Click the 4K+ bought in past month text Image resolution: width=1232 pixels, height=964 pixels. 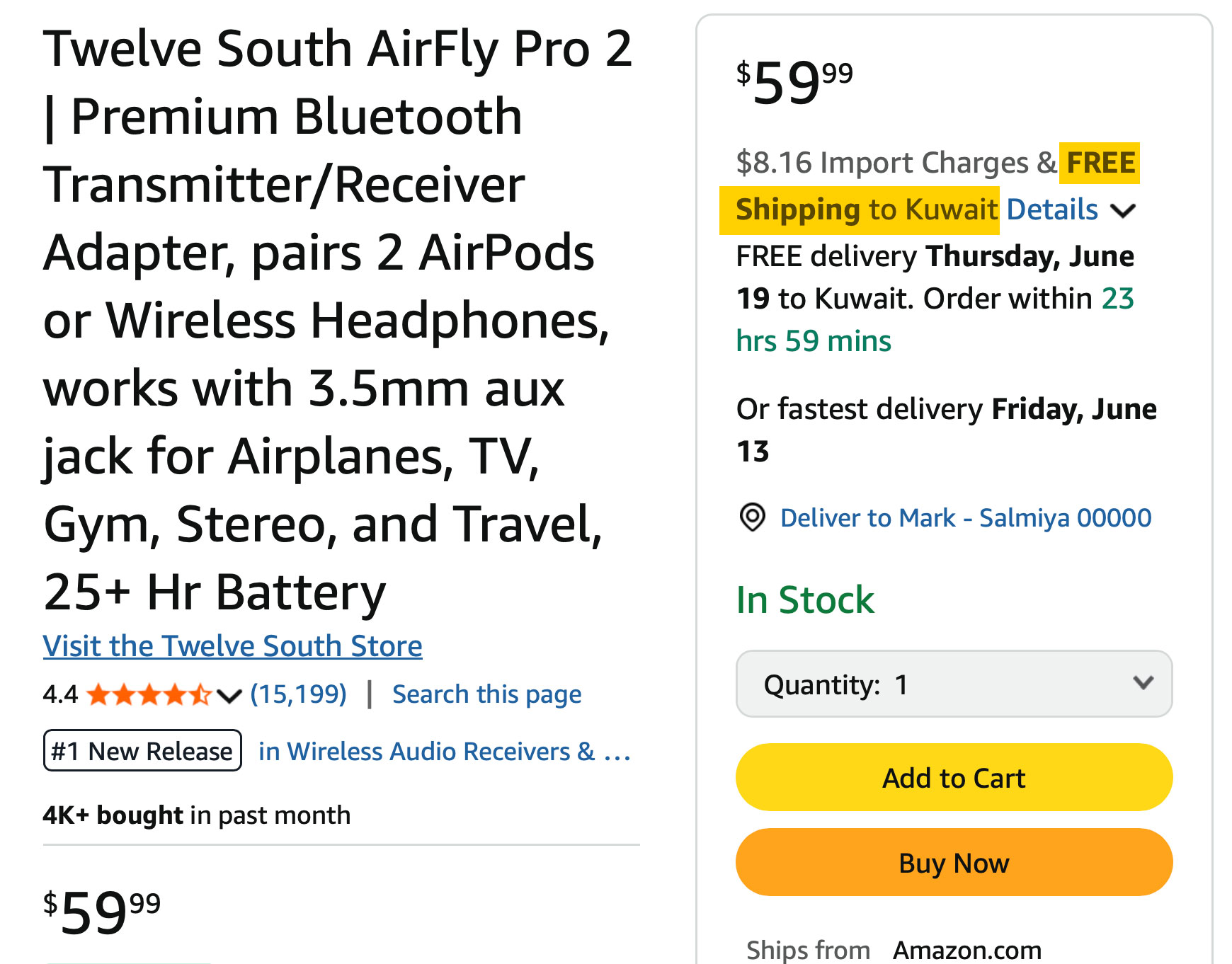[196, 815]
